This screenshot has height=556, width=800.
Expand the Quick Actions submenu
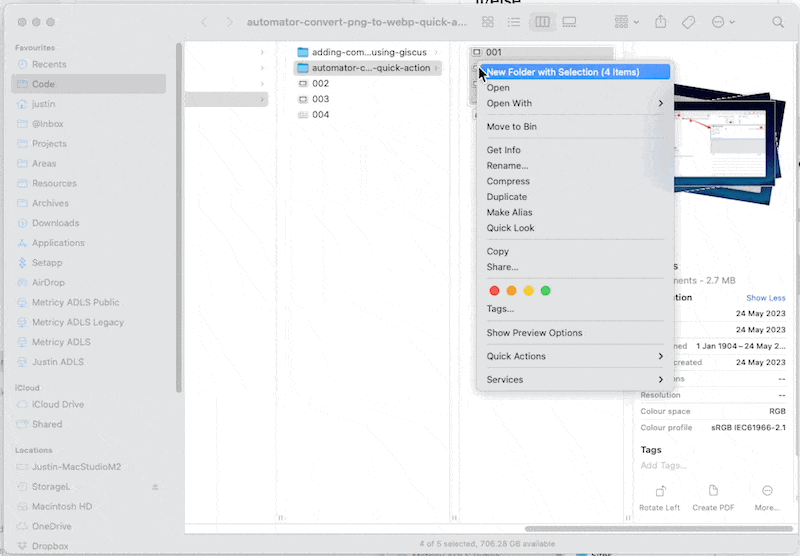click(574, 356)
